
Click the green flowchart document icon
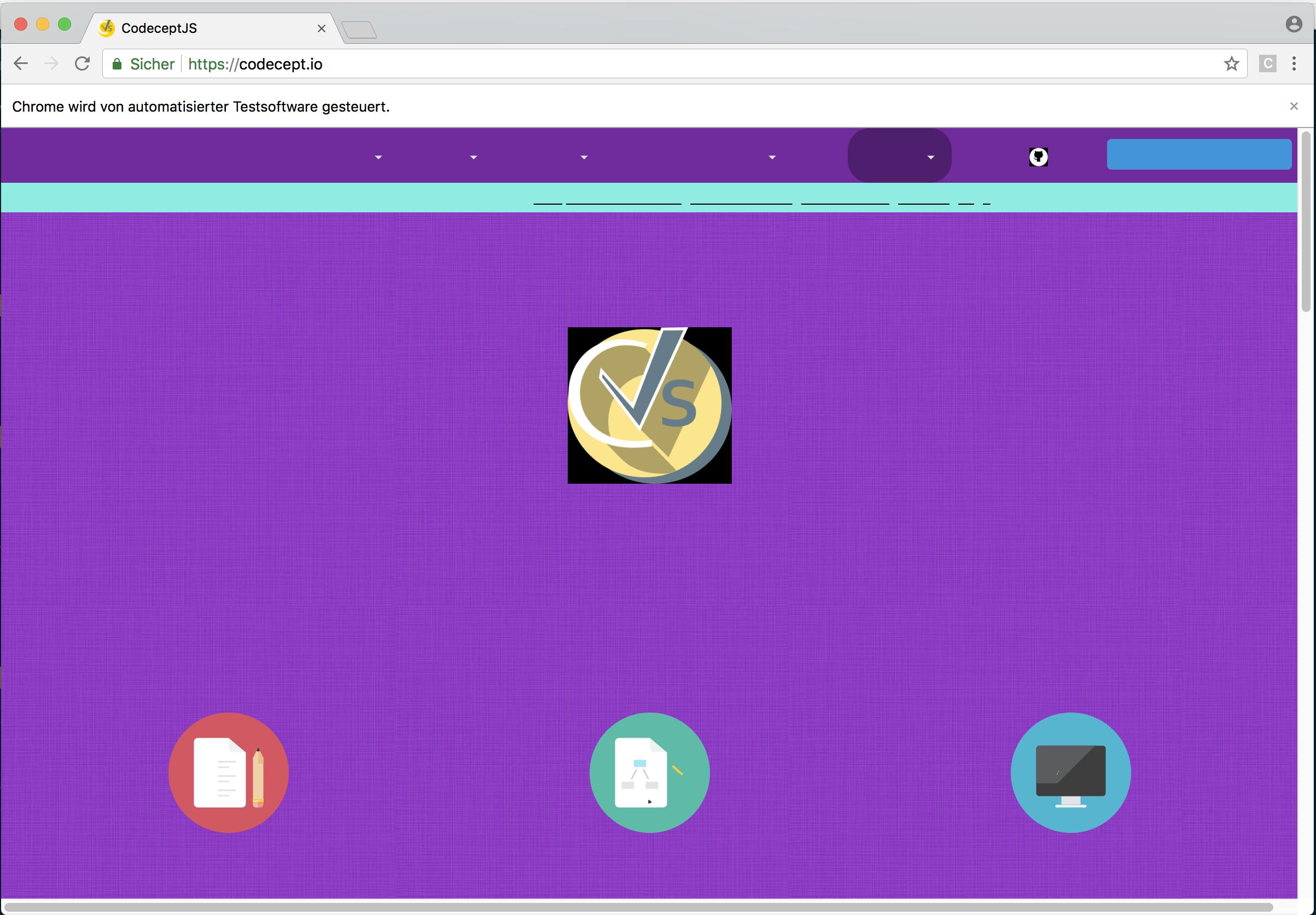click(x=650, y=772)
